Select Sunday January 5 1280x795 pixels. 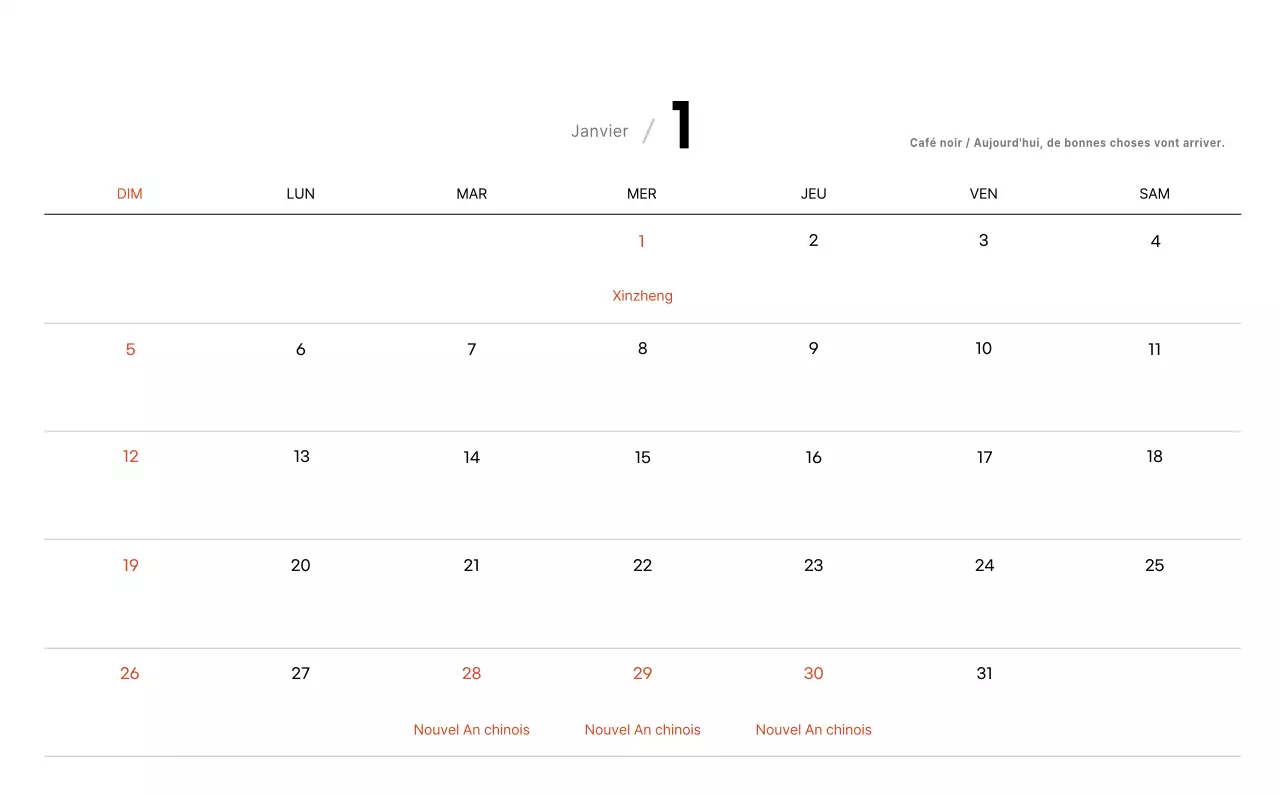pyautogui.click(x=130, y=350)
